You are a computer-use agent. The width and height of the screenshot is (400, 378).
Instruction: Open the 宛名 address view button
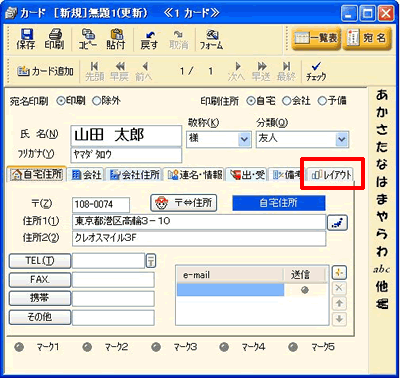point(366,39)
